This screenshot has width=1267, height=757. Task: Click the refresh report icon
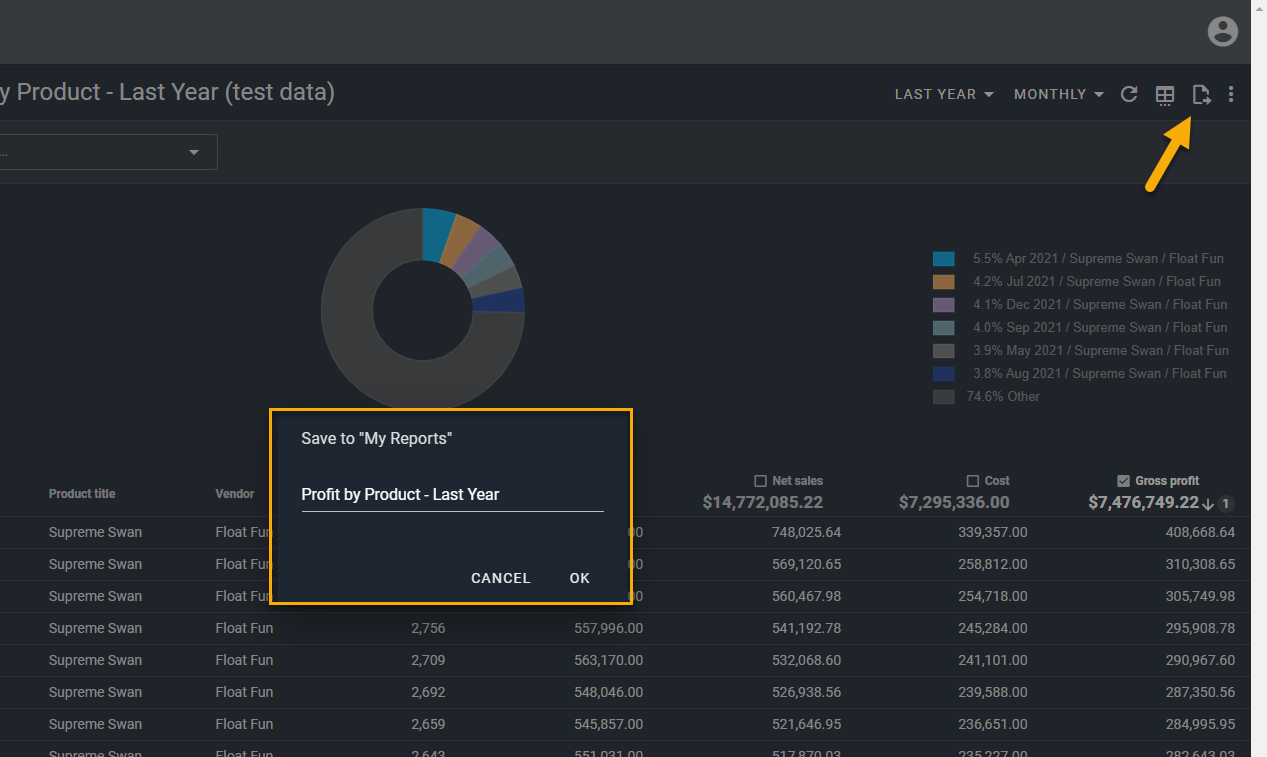point(1129,94)
